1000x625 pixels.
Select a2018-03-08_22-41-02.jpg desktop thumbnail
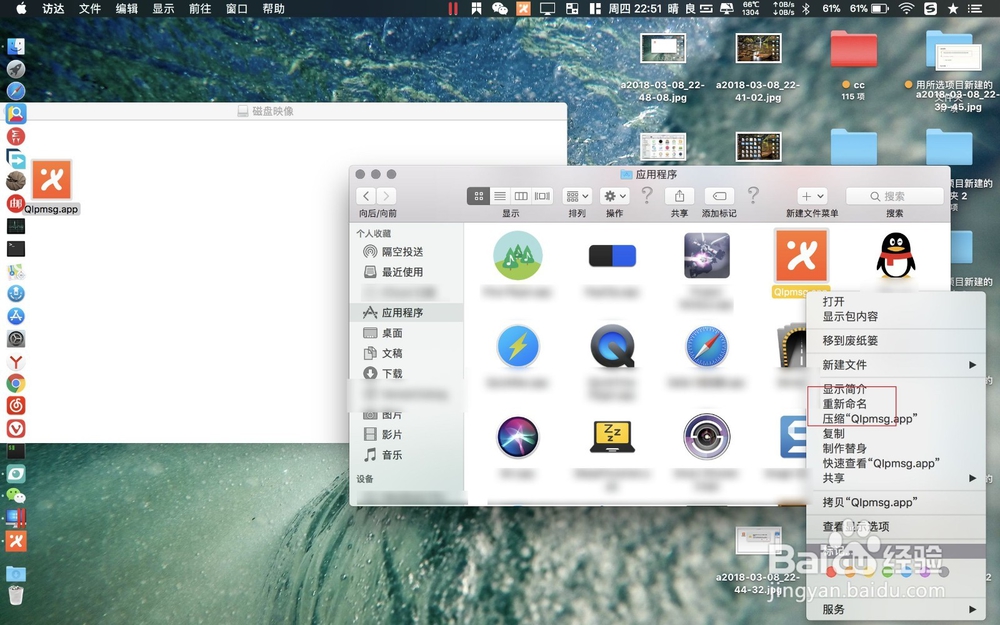pos(758,48)
